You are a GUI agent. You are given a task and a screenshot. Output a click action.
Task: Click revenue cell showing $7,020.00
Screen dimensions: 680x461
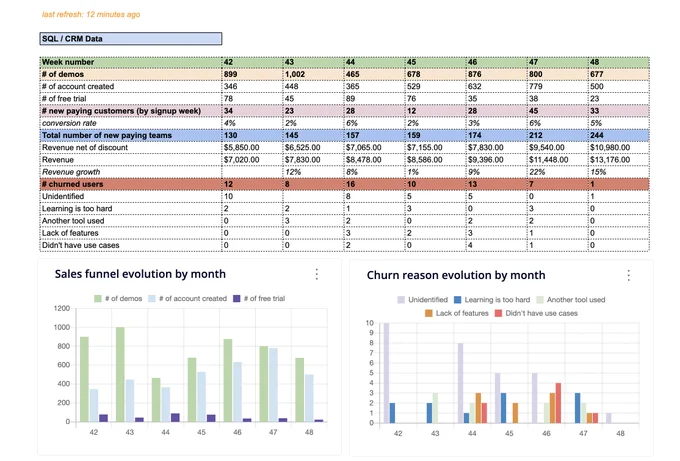(x=252, y=160)
